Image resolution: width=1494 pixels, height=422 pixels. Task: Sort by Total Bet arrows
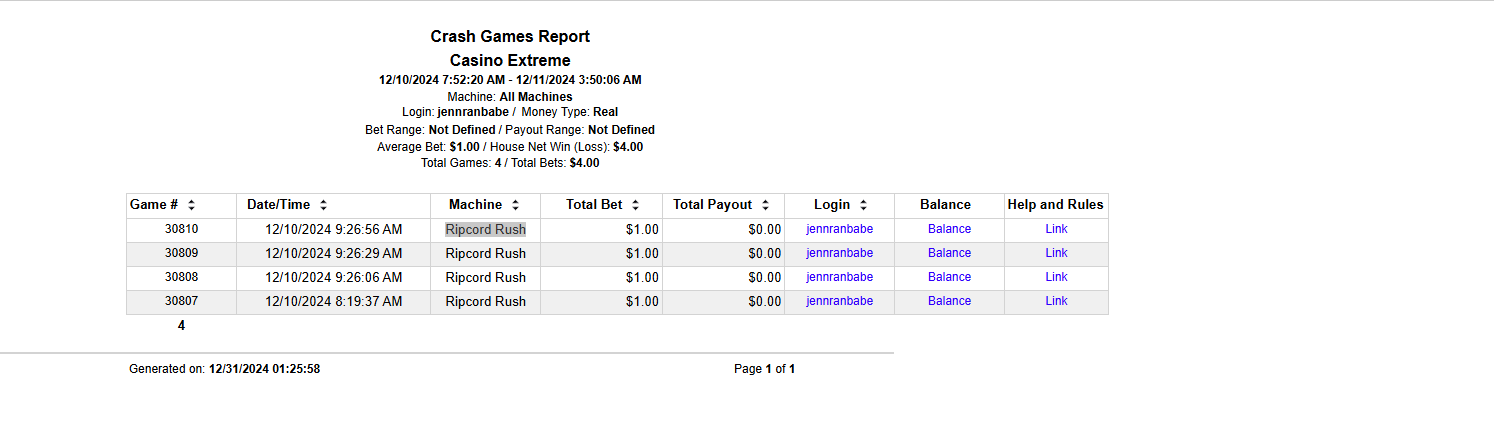point(635,205)
